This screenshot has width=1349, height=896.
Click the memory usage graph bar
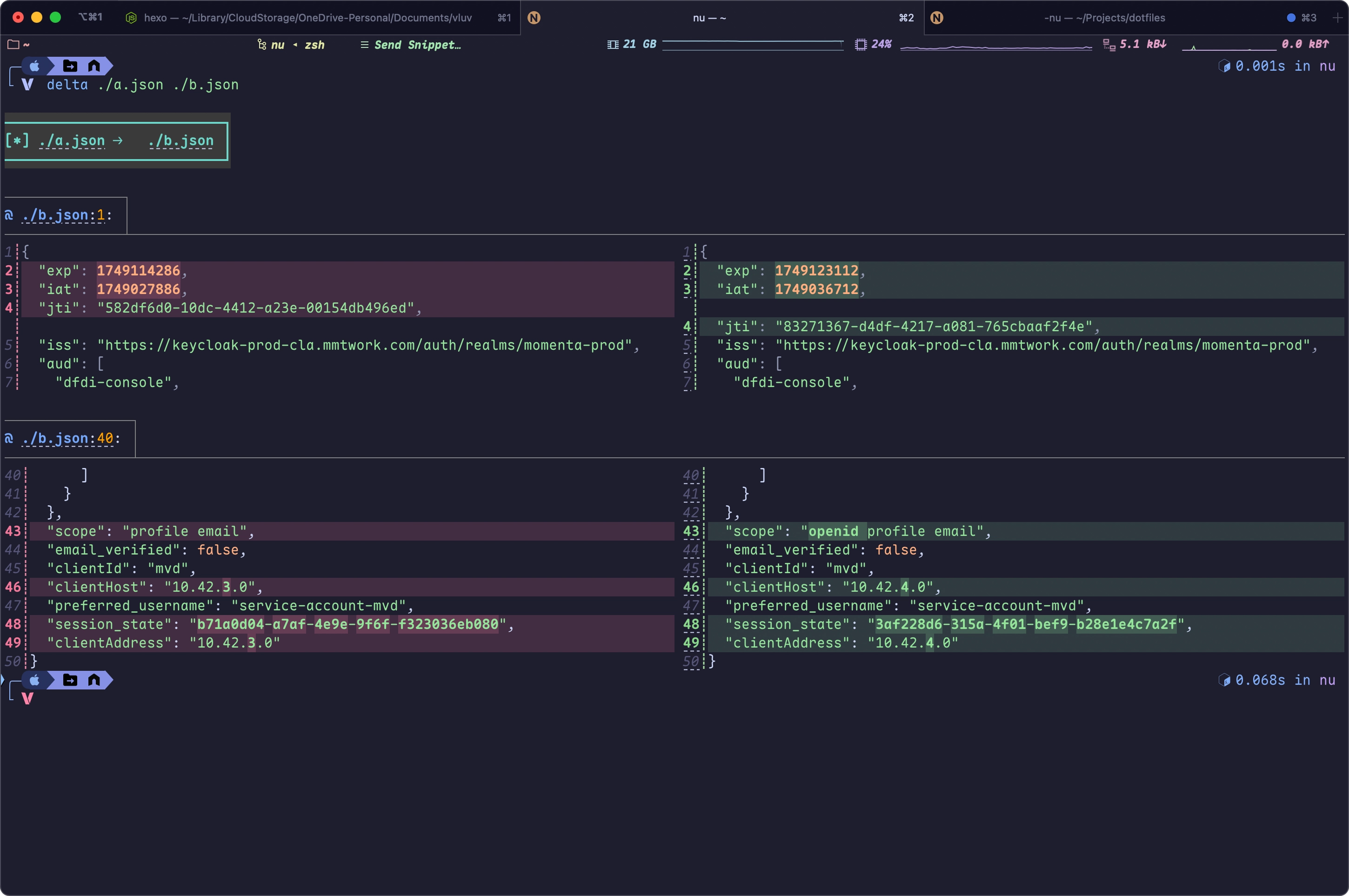pyautogui.click(x=753, y=45)
